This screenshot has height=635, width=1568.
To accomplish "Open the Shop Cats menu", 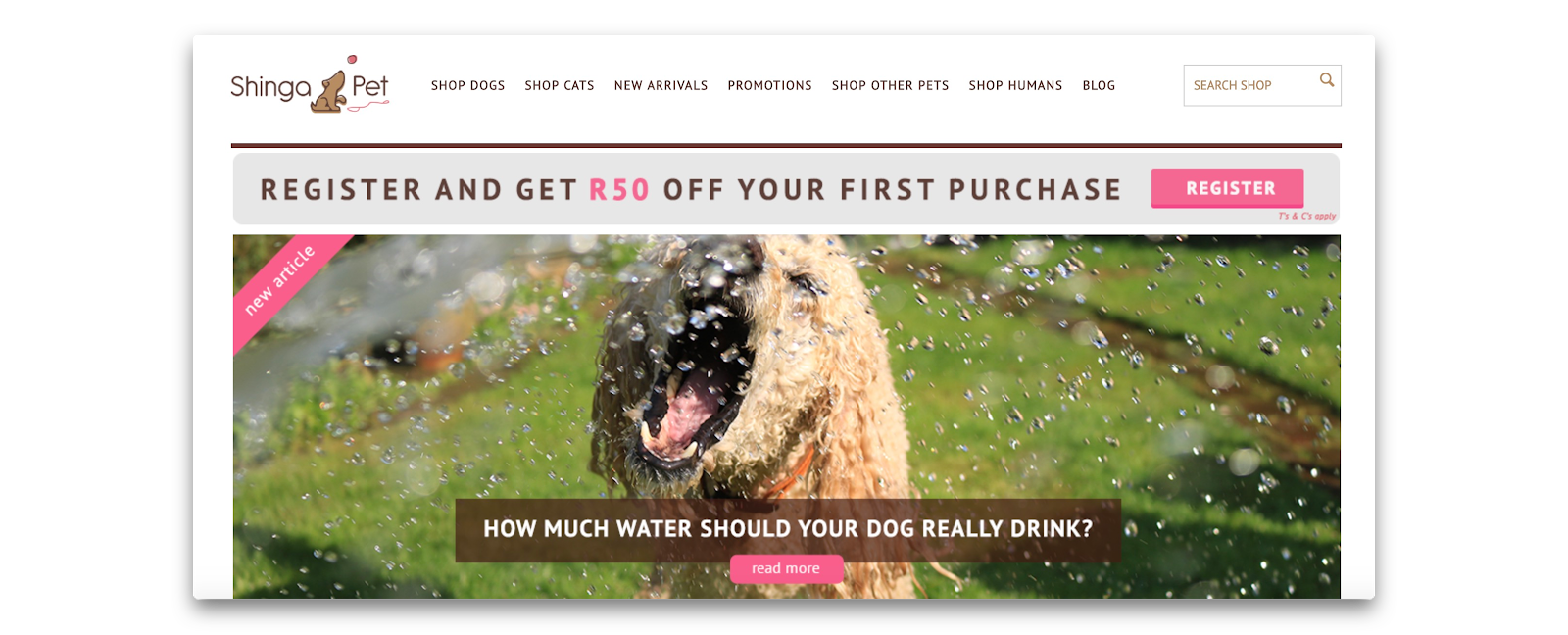I will (560, 86).
